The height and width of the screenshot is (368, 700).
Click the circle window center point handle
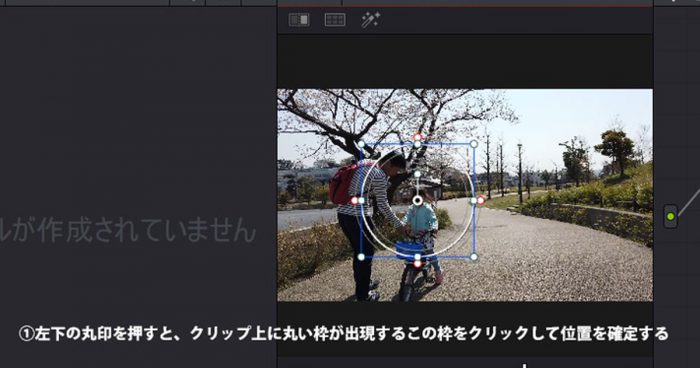[417, 201]
